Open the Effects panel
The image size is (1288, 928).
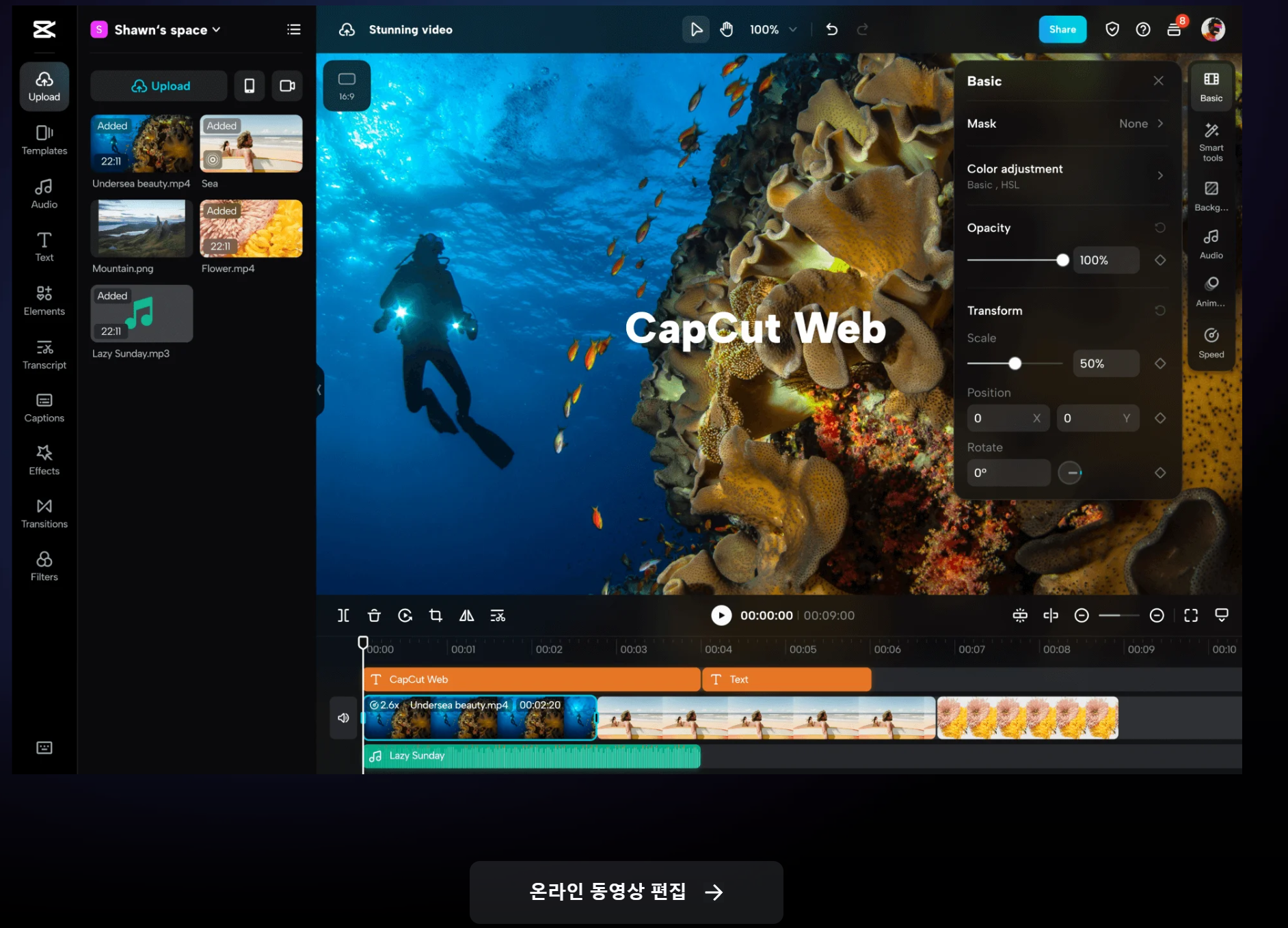click(44, 461)
